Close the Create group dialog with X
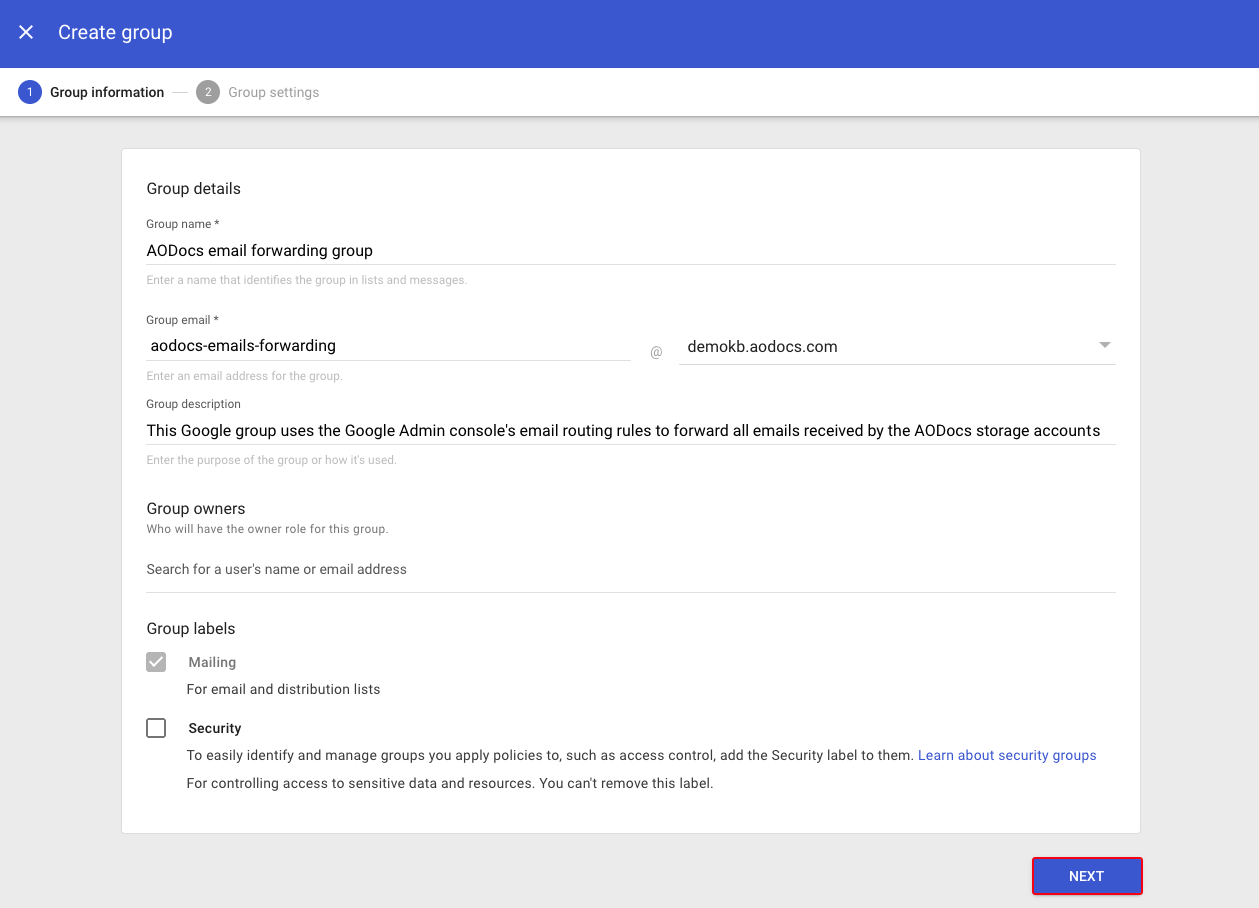Image resolution: width=1259 pixels, height=908 pixels. point(26,32)
